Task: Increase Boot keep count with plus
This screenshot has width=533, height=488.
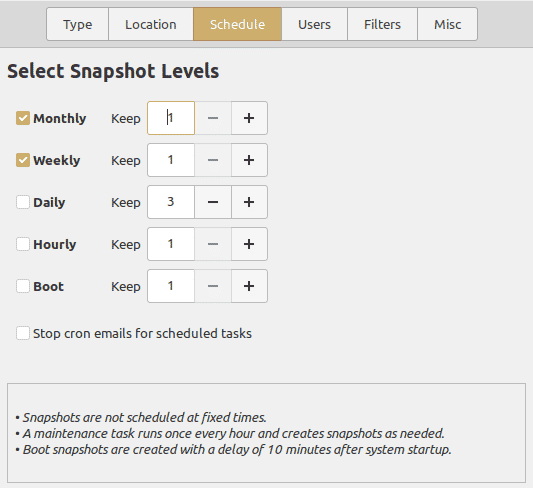Action: 249,286
